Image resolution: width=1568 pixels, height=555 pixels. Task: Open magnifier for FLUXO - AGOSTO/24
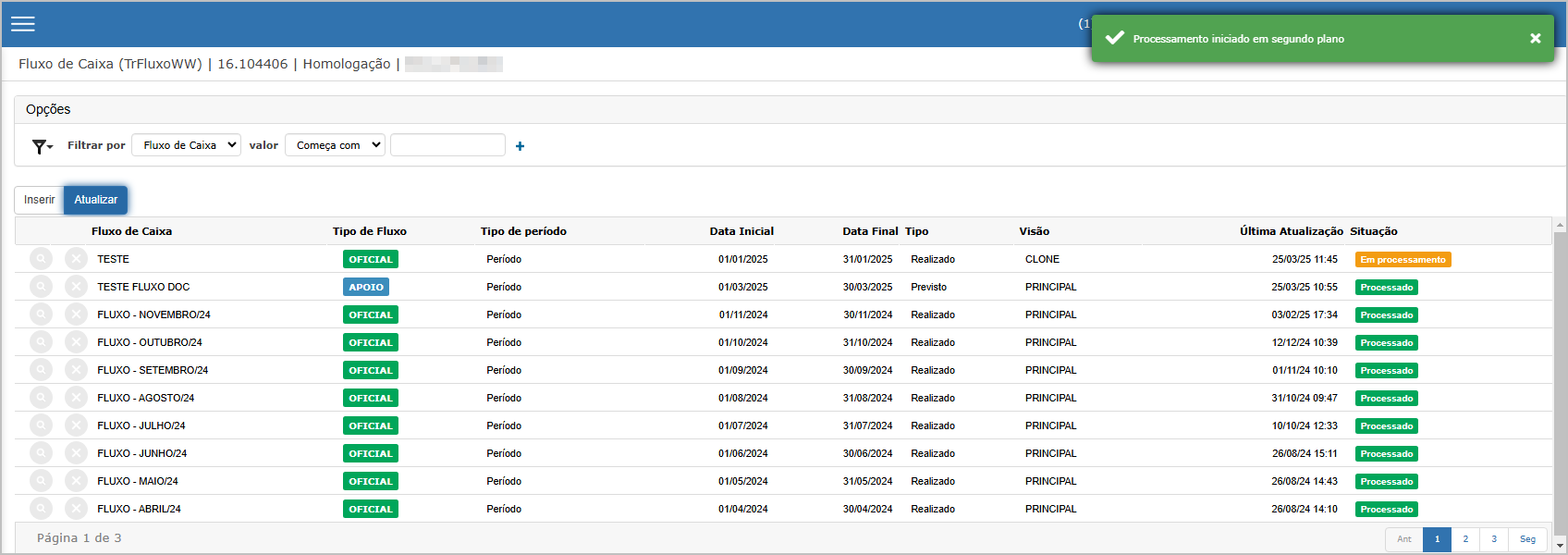tap(41, 398)
